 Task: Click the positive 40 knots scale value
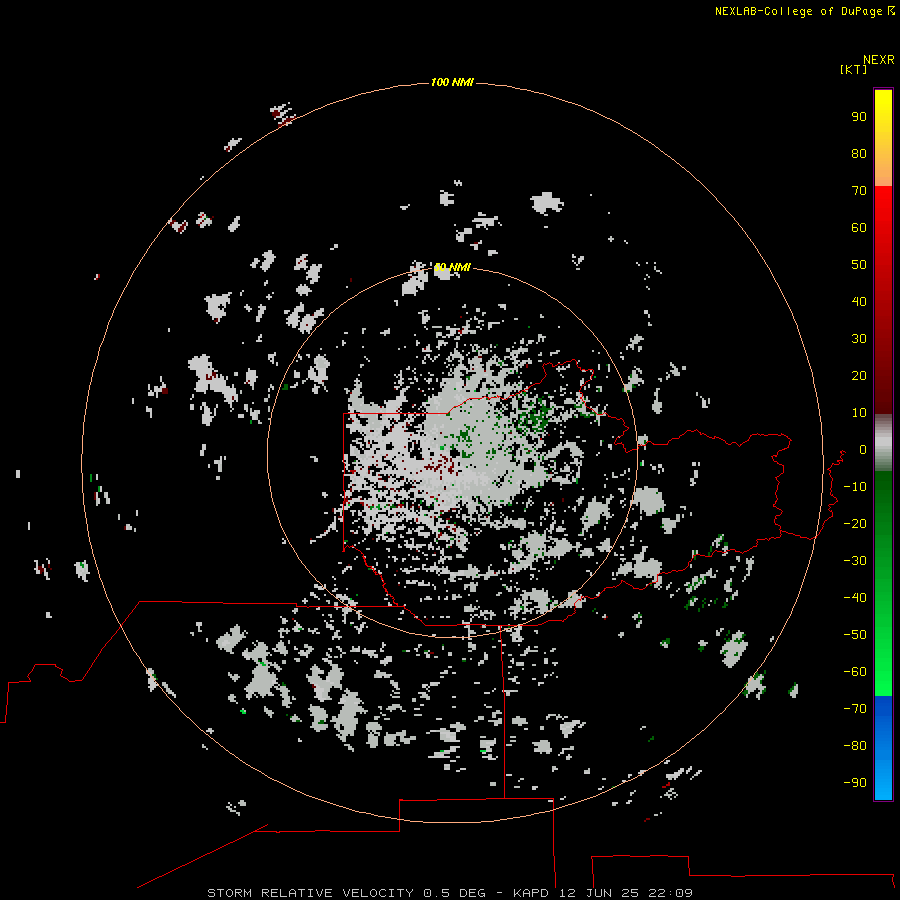pos(859,301)
